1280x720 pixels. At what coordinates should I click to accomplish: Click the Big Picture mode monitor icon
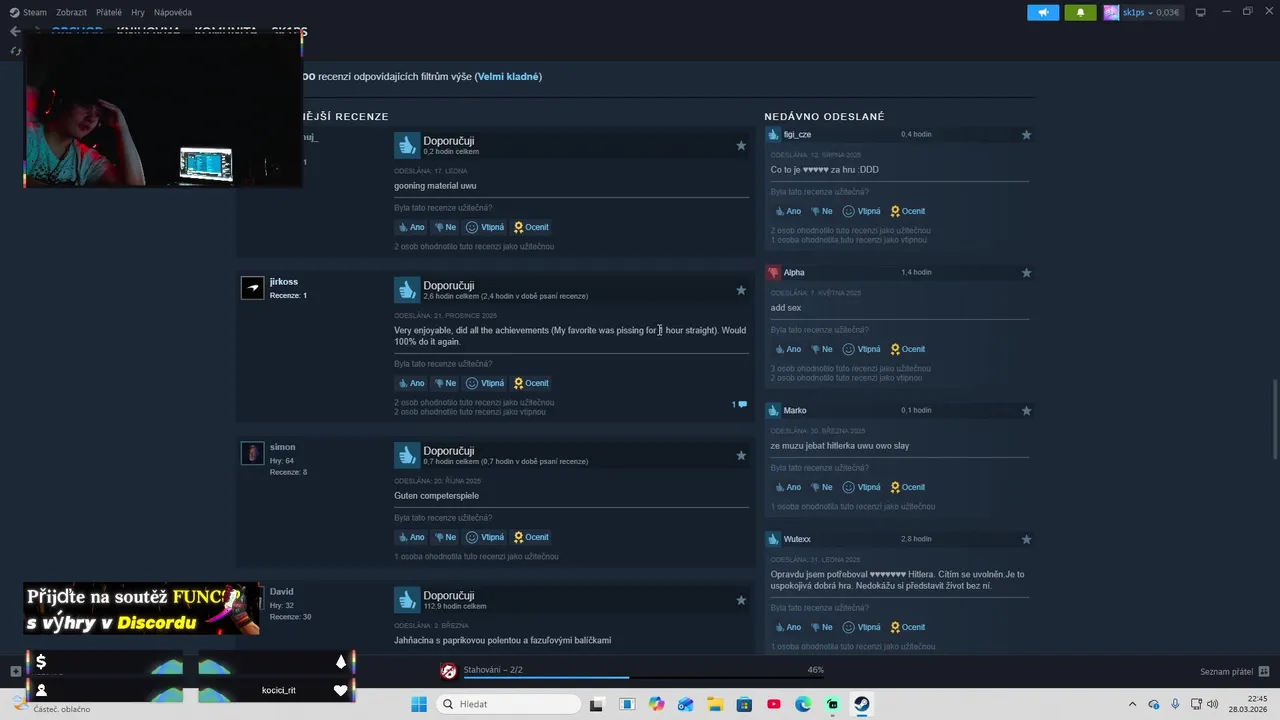tap(1201, 13)
